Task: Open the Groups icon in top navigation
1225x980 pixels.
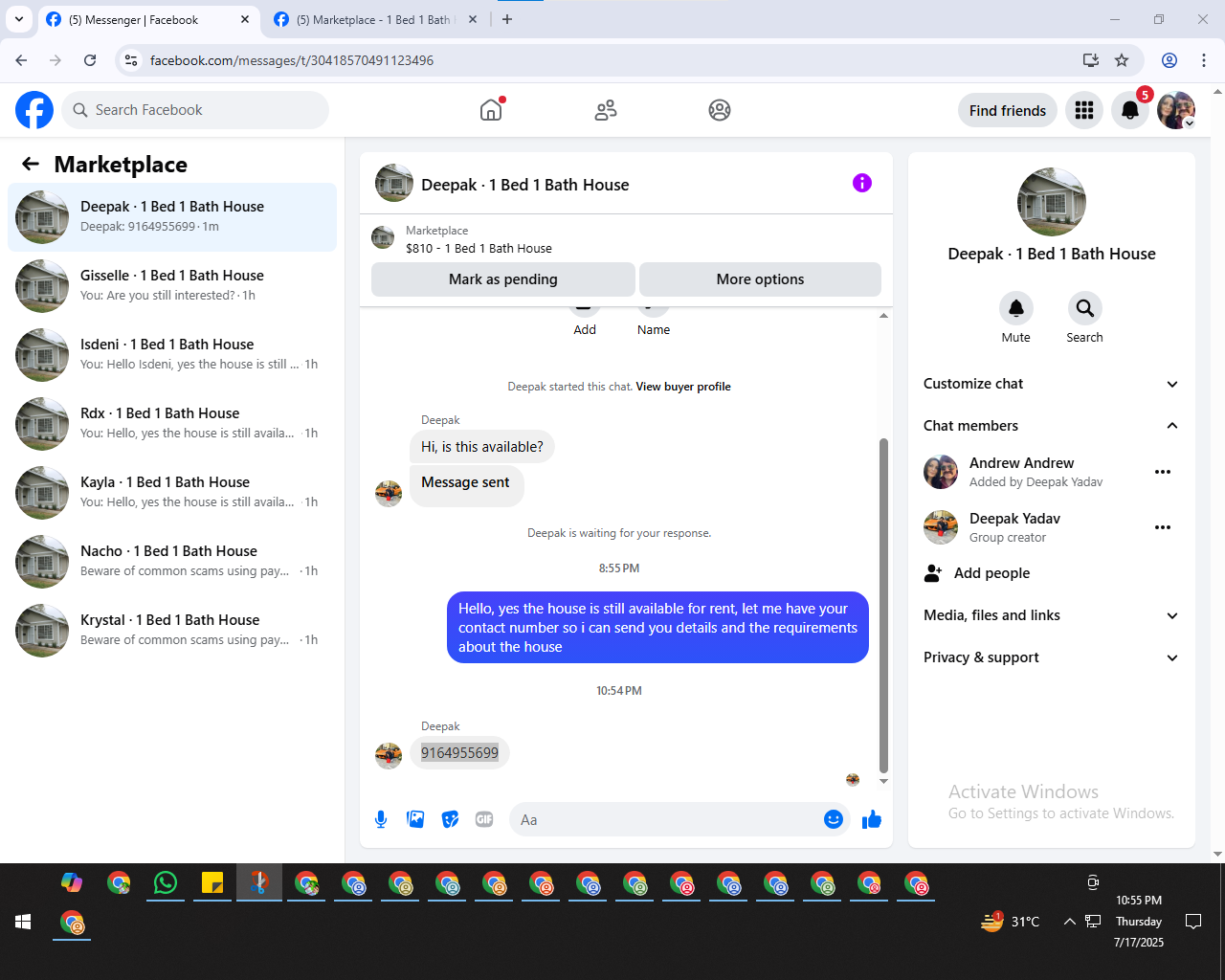Action: (720, 110)
